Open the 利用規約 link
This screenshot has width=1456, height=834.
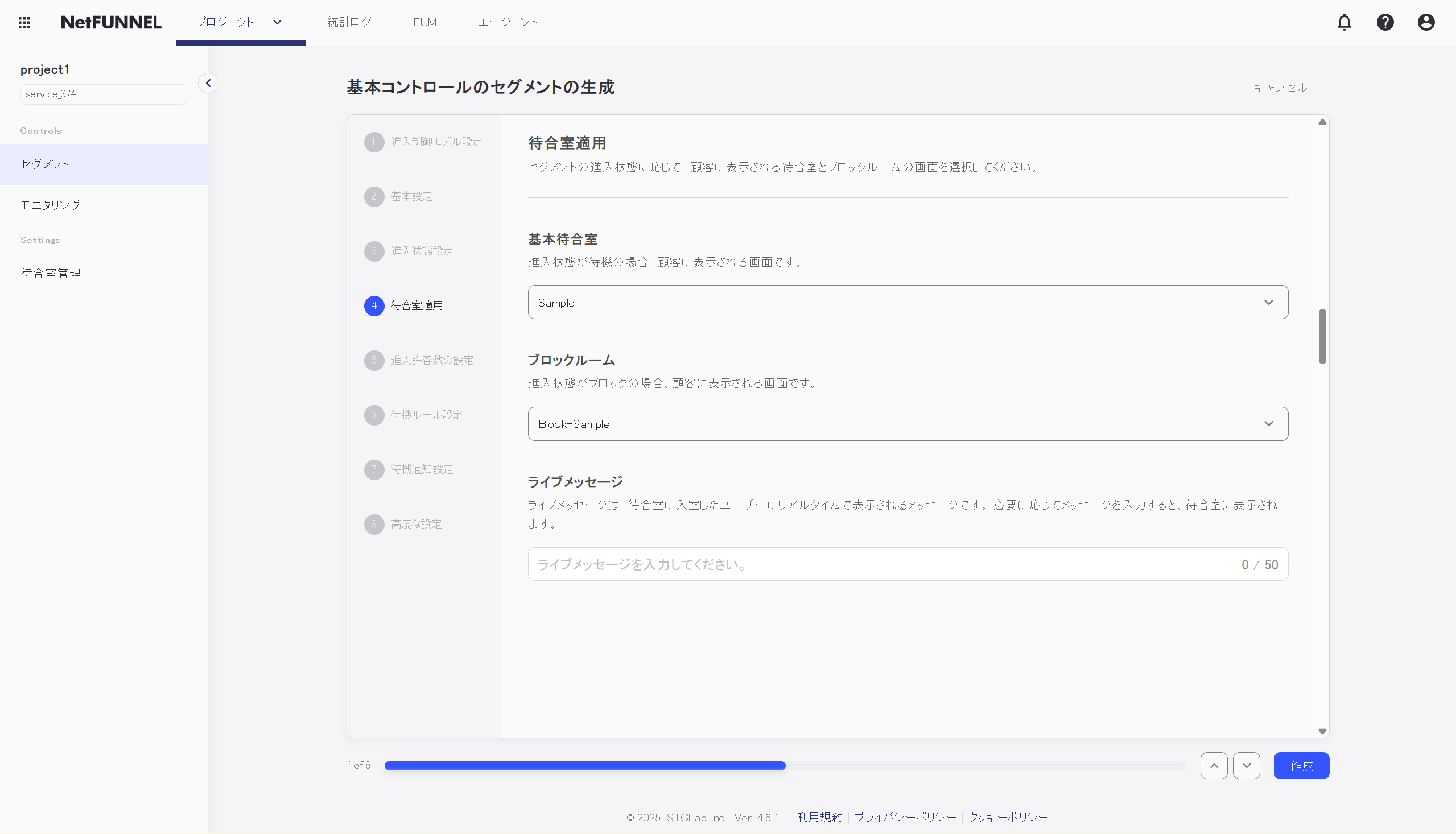click(x=819, y=816)
